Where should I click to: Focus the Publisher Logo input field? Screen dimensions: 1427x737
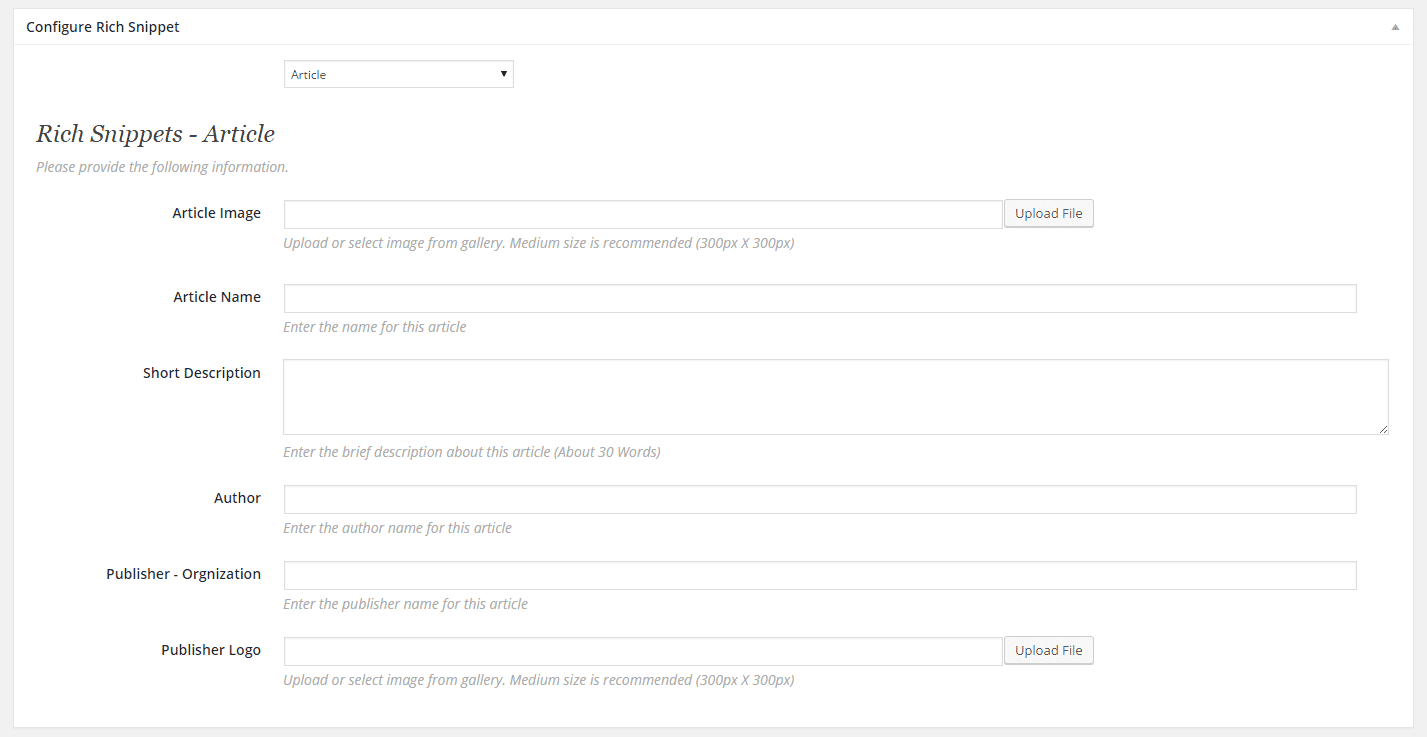(643, 651)
